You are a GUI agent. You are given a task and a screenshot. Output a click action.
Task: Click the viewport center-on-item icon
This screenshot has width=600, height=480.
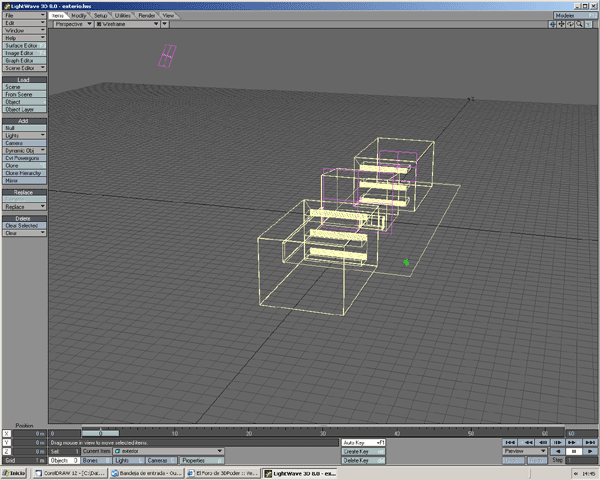(553, 24)
